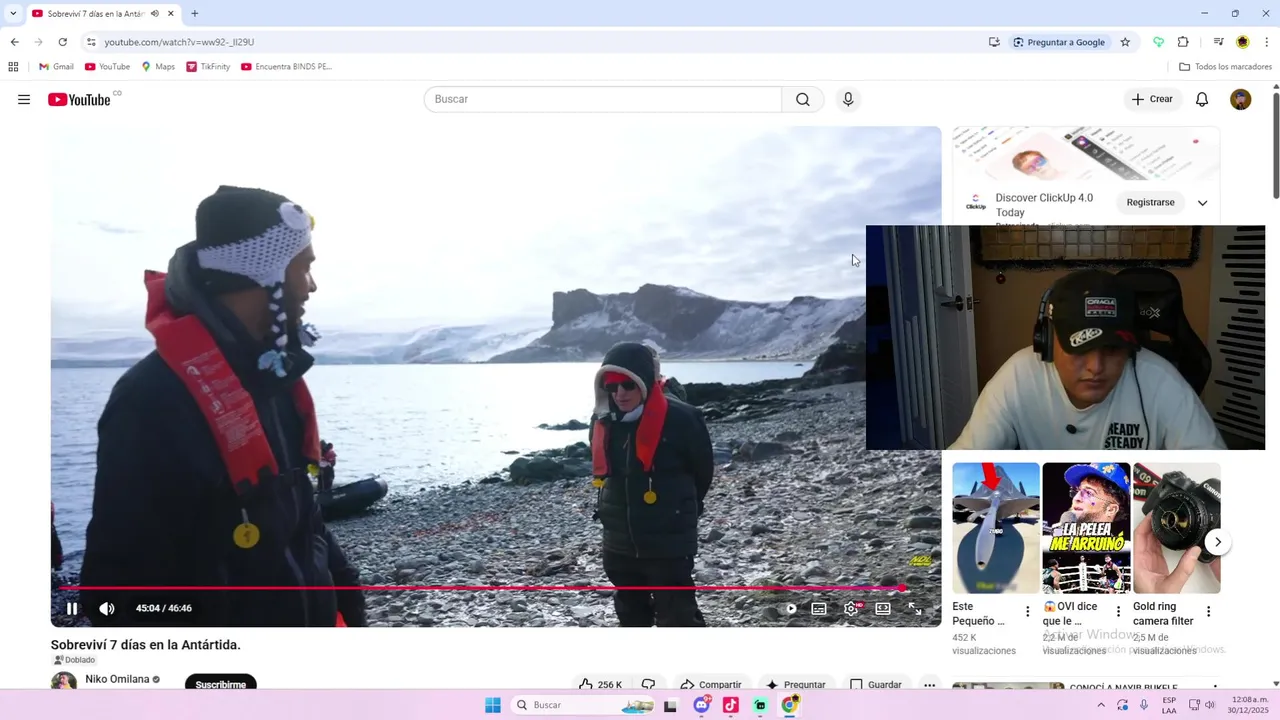Viewport: 1280px width, 720px height.
Task: Click Preguntar a Google in address bar
Action: coord(1059,42)
